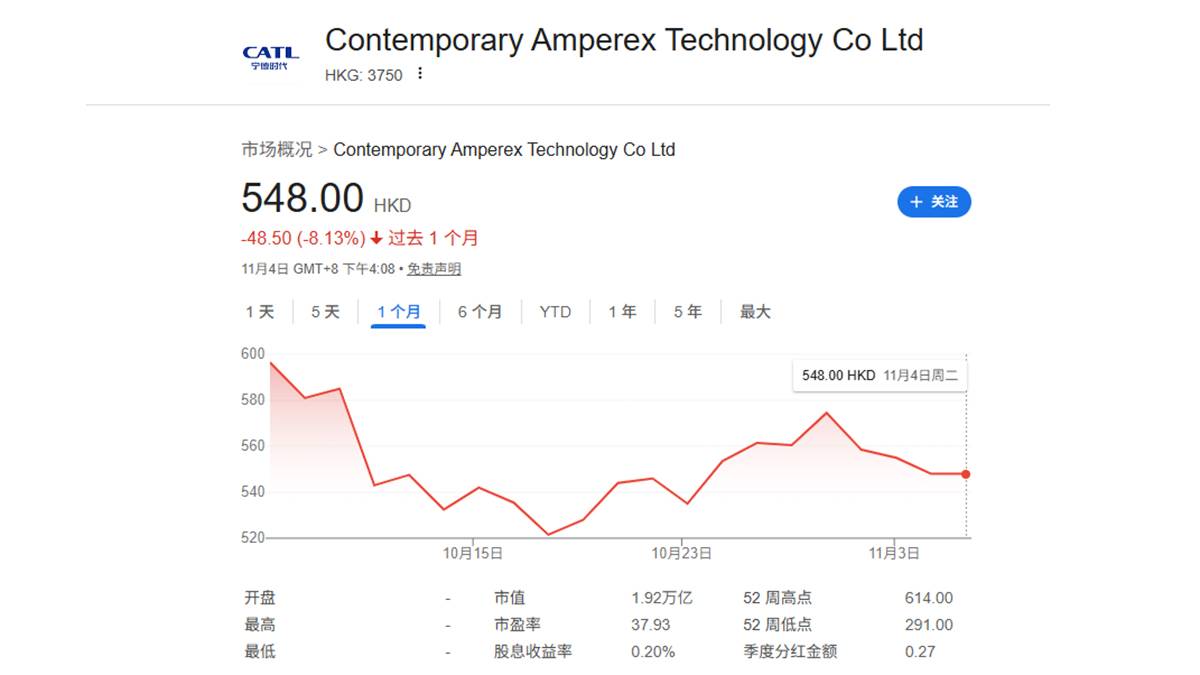Select the 1 天 time range tab
Viewport: 1200px width, 675px height.
[260, 312]
